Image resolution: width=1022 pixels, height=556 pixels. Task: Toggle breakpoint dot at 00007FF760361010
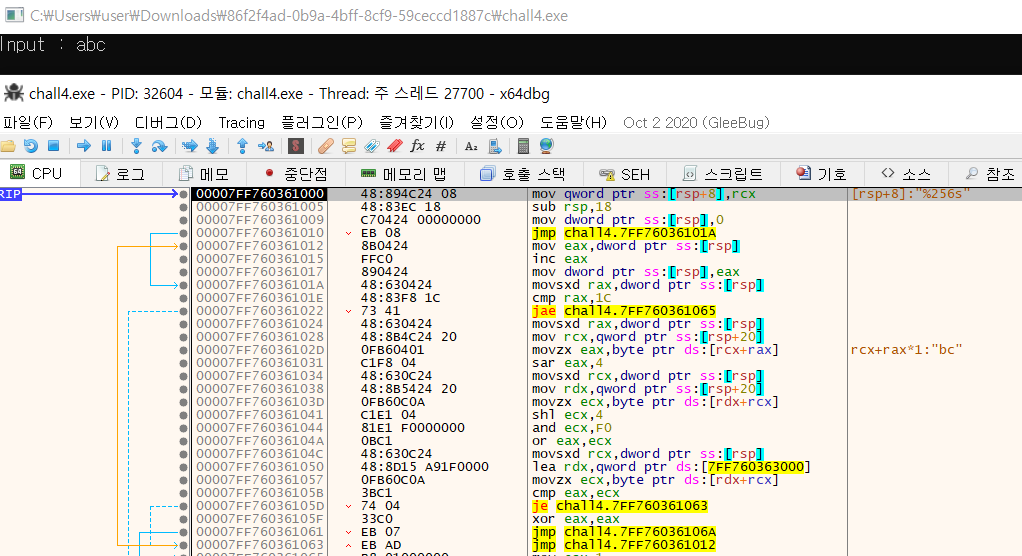point(184,233)
